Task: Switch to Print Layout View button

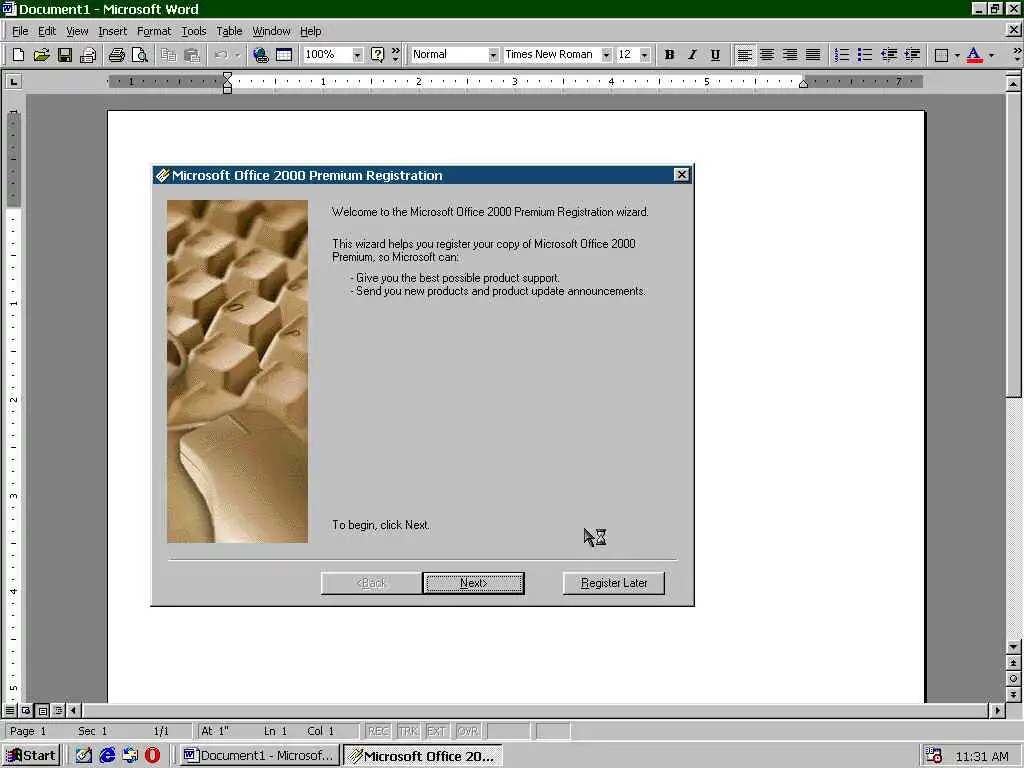Action: [42, 710]
